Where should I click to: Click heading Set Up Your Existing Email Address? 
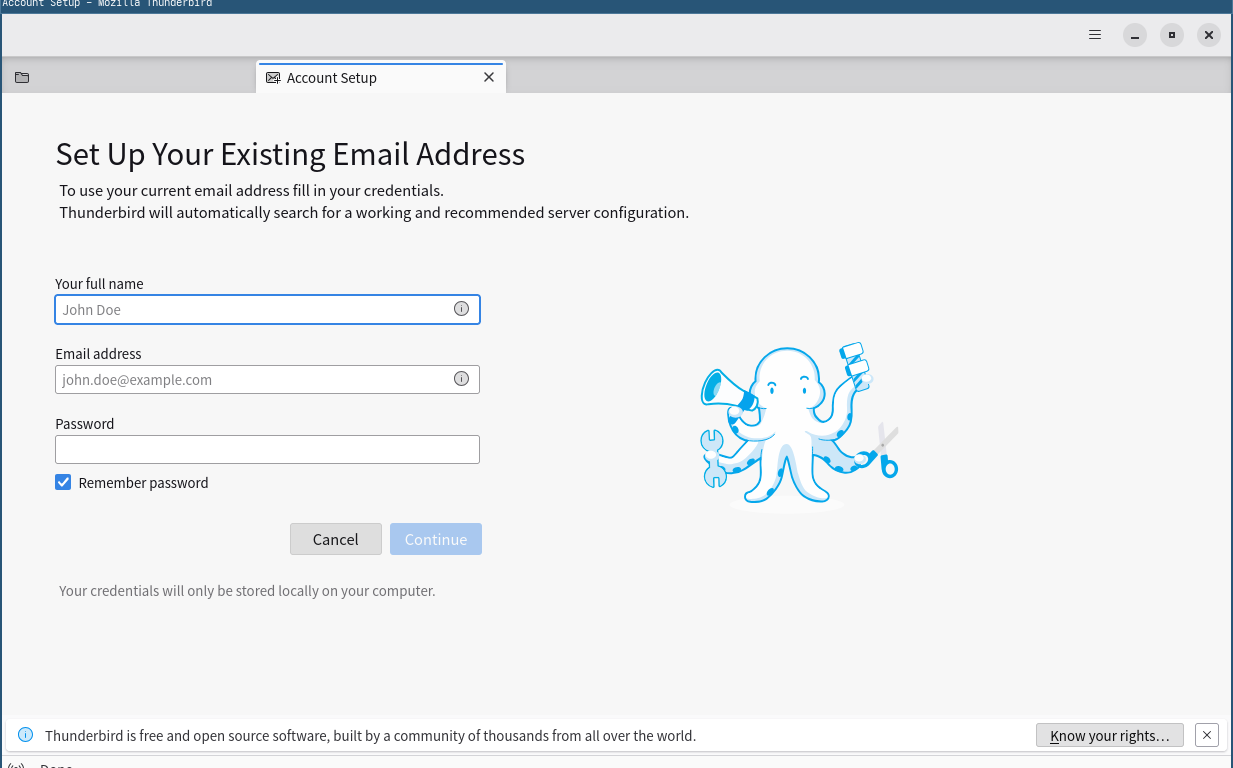pos(290,154)
